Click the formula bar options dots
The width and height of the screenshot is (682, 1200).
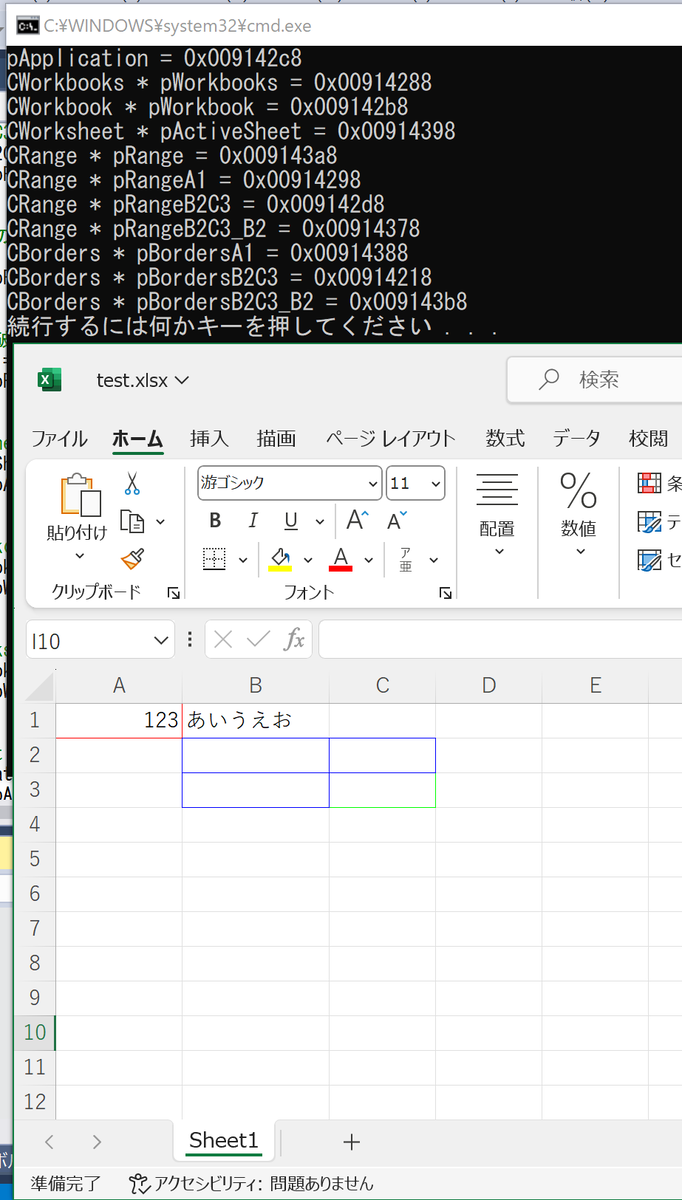click(x=190, y=640)
